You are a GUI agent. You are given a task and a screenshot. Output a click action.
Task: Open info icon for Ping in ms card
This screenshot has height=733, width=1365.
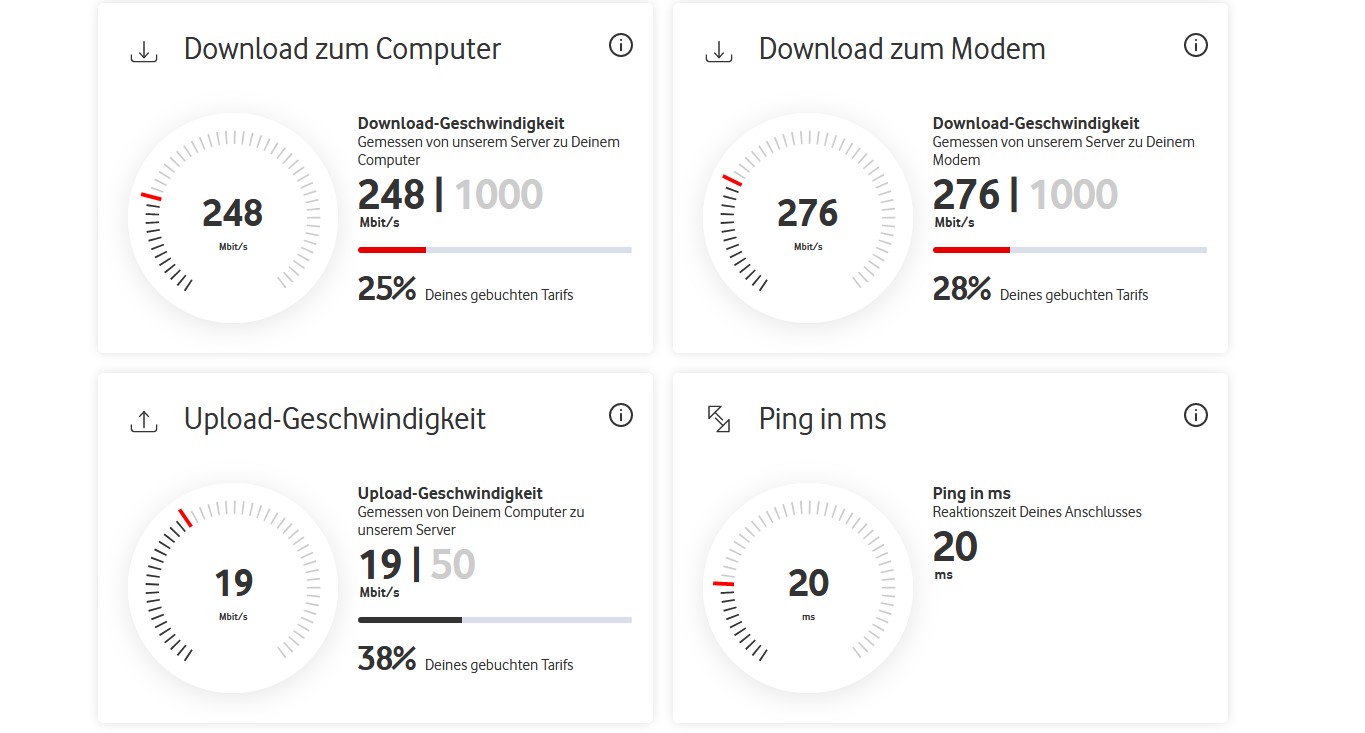tap(1196, 415)
